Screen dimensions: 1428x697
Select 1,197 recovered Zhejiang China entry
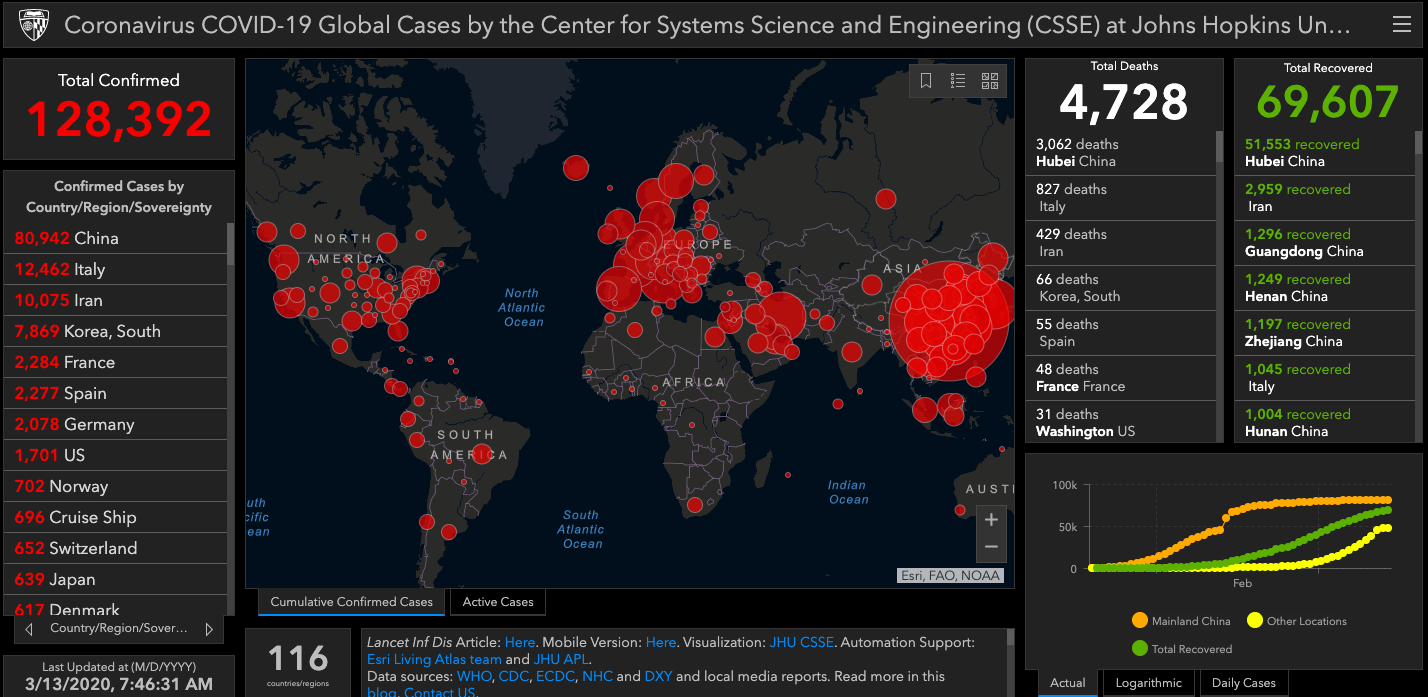[x=1324, y=333]
